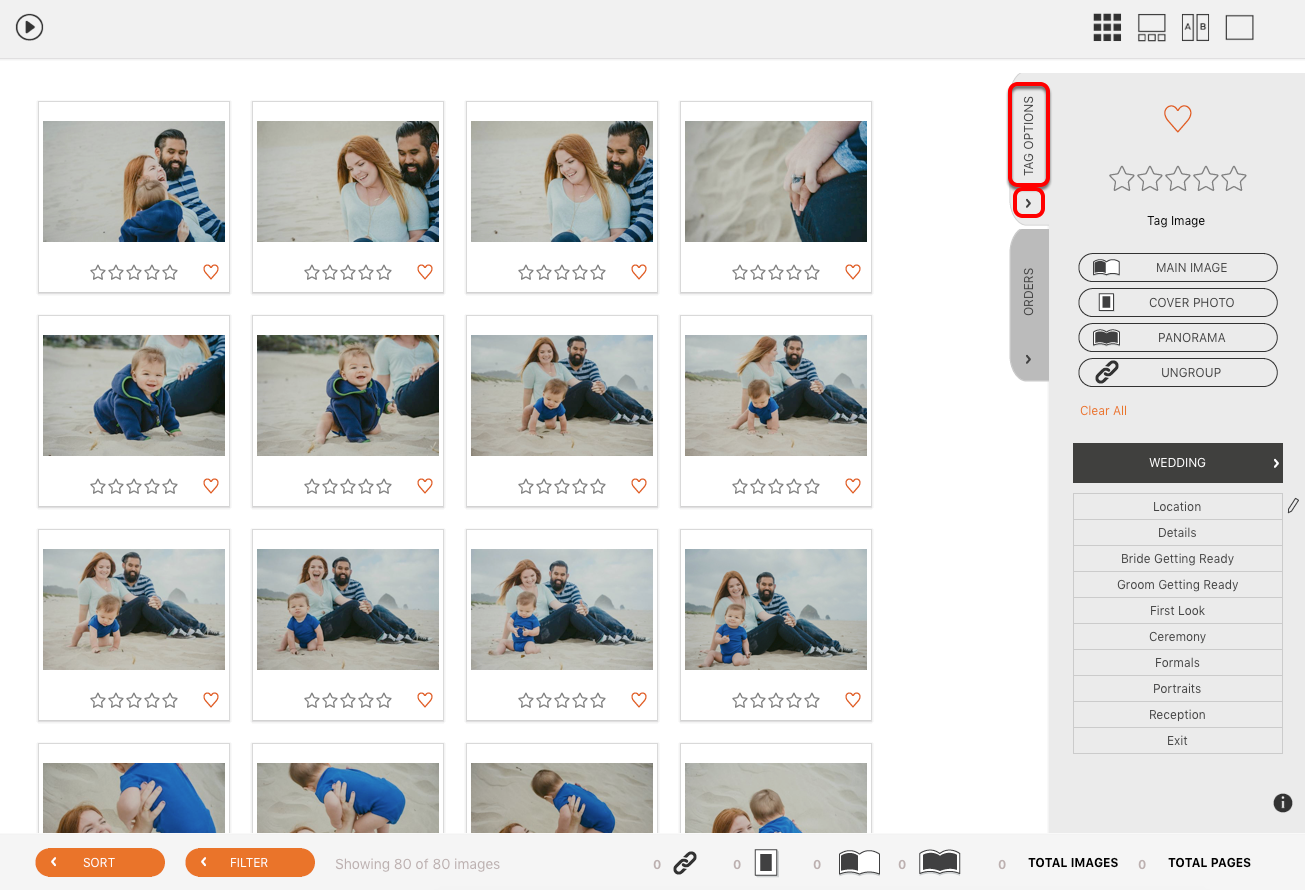1305x890 pixels.
Task: Rate third photo in row one three stars
Action: pos(562,272)
